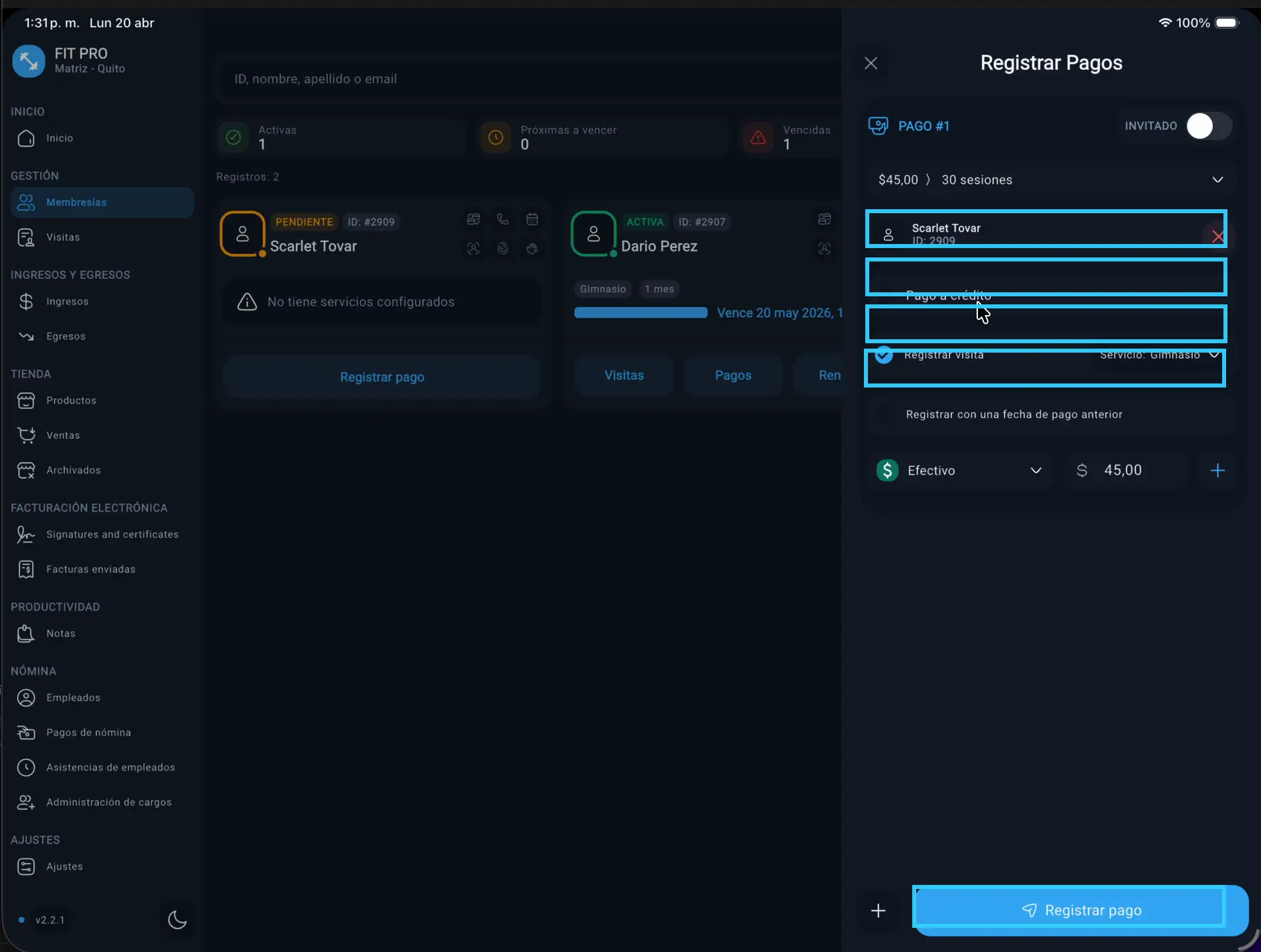Image resolution: width=1261 pixels, height=952 pixels.
Task: Check Registrar con una fecha de pago anterior
Action: tap(885, 414)
